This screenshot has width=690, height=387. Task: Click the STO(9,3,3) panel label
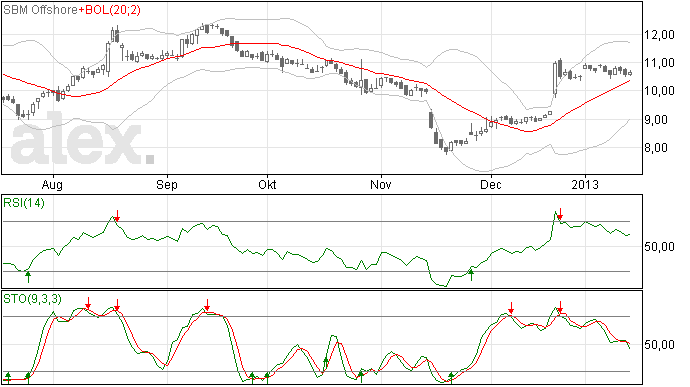[x=32, y=299]
